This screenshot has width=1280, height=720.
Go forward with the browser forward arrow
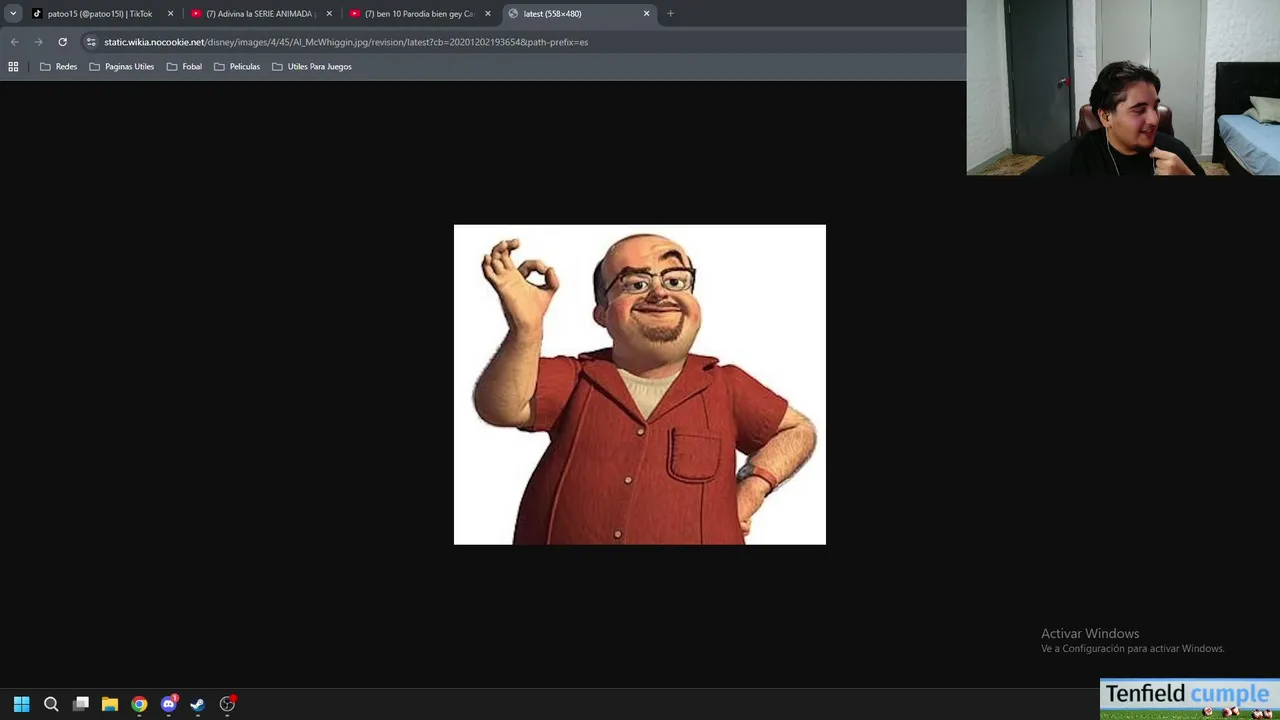pyautogui.click(x=38, y=42)
